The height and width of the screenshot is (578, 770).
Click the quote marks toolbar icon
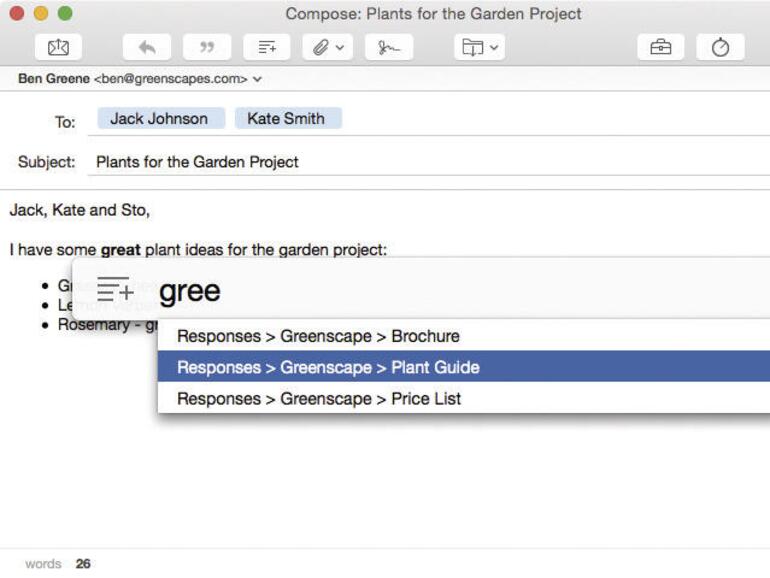coord(207,47)
